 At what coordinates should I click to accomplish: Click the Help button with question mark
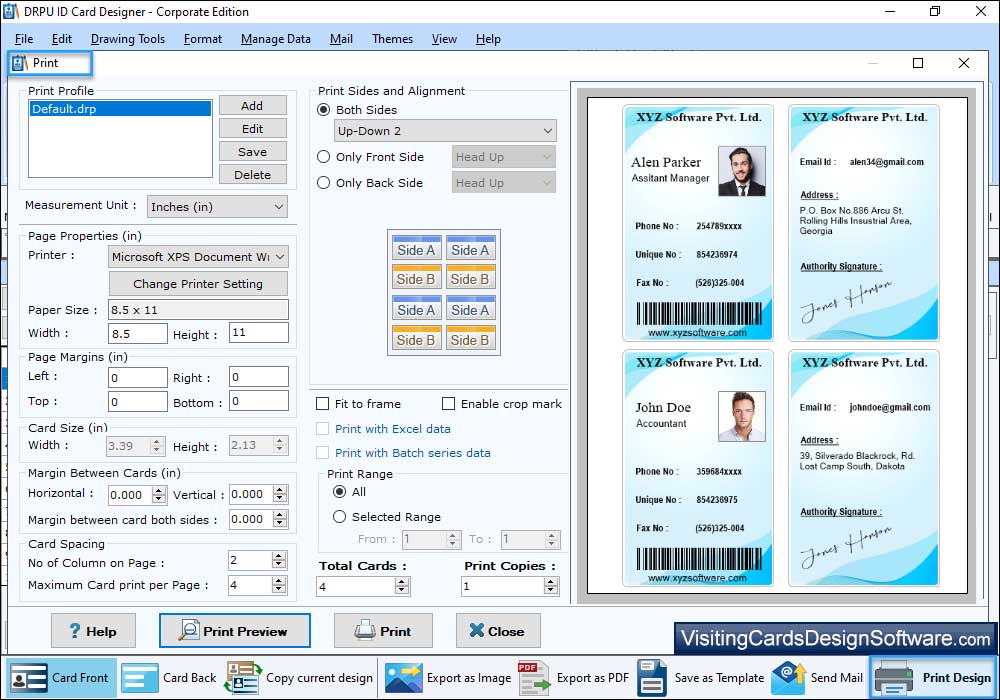[x=93, y=631]
